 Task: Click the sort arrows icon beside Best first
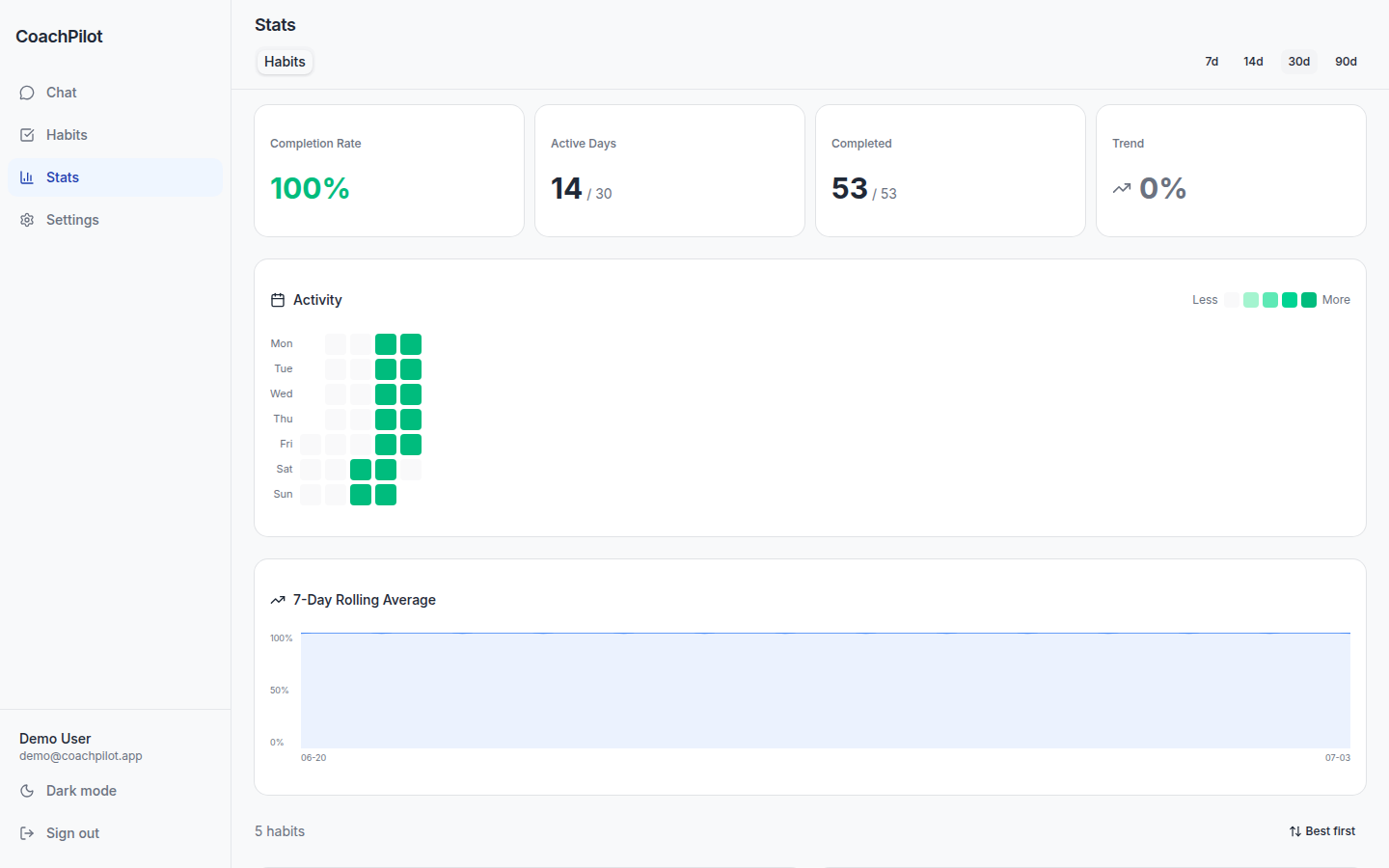point(1295,831)
